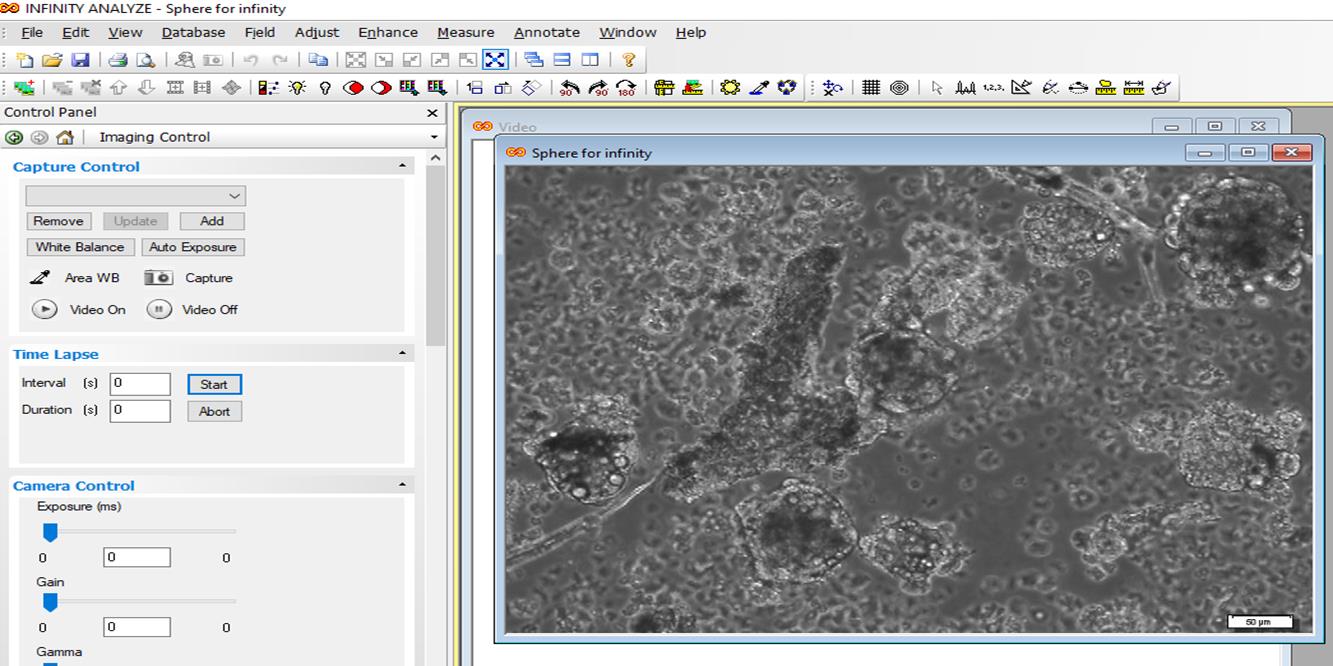
Task: Click the Exposure slider handle
Action: (x=49, y=531)
